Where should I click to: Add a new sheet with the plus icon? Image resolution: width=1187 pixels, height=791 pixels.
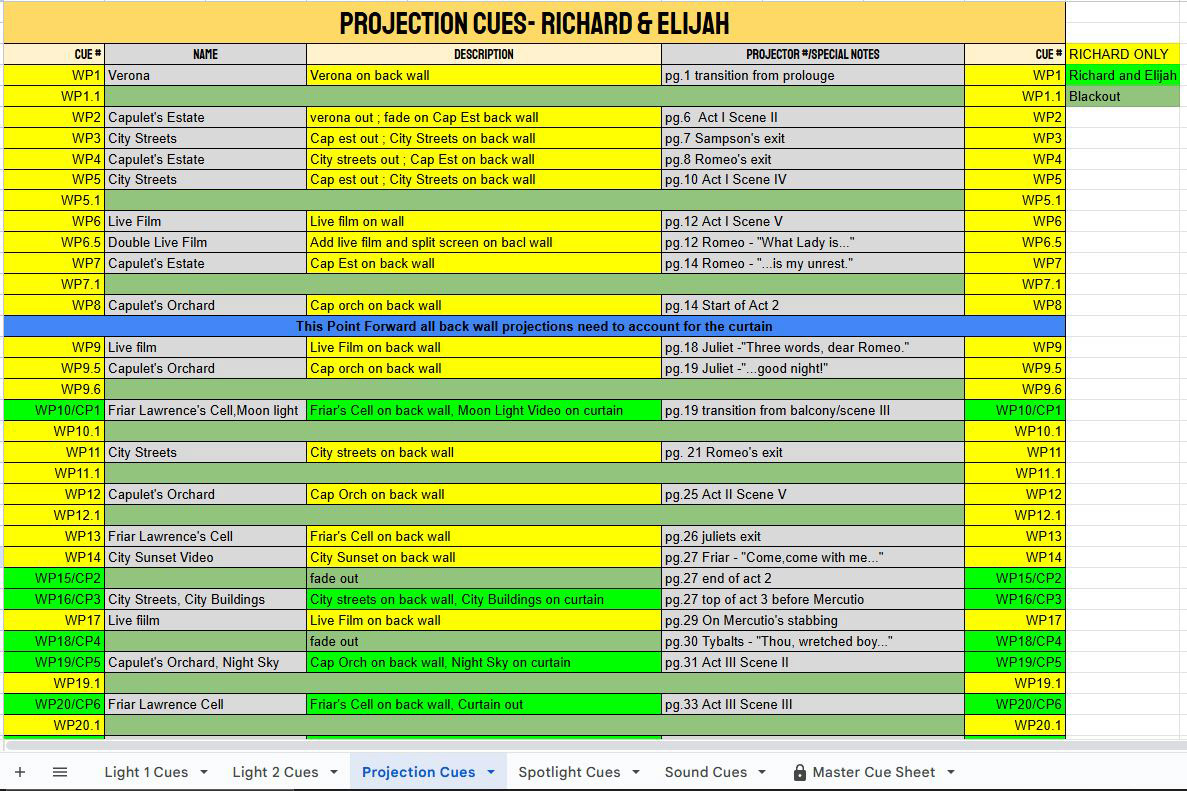20,772
